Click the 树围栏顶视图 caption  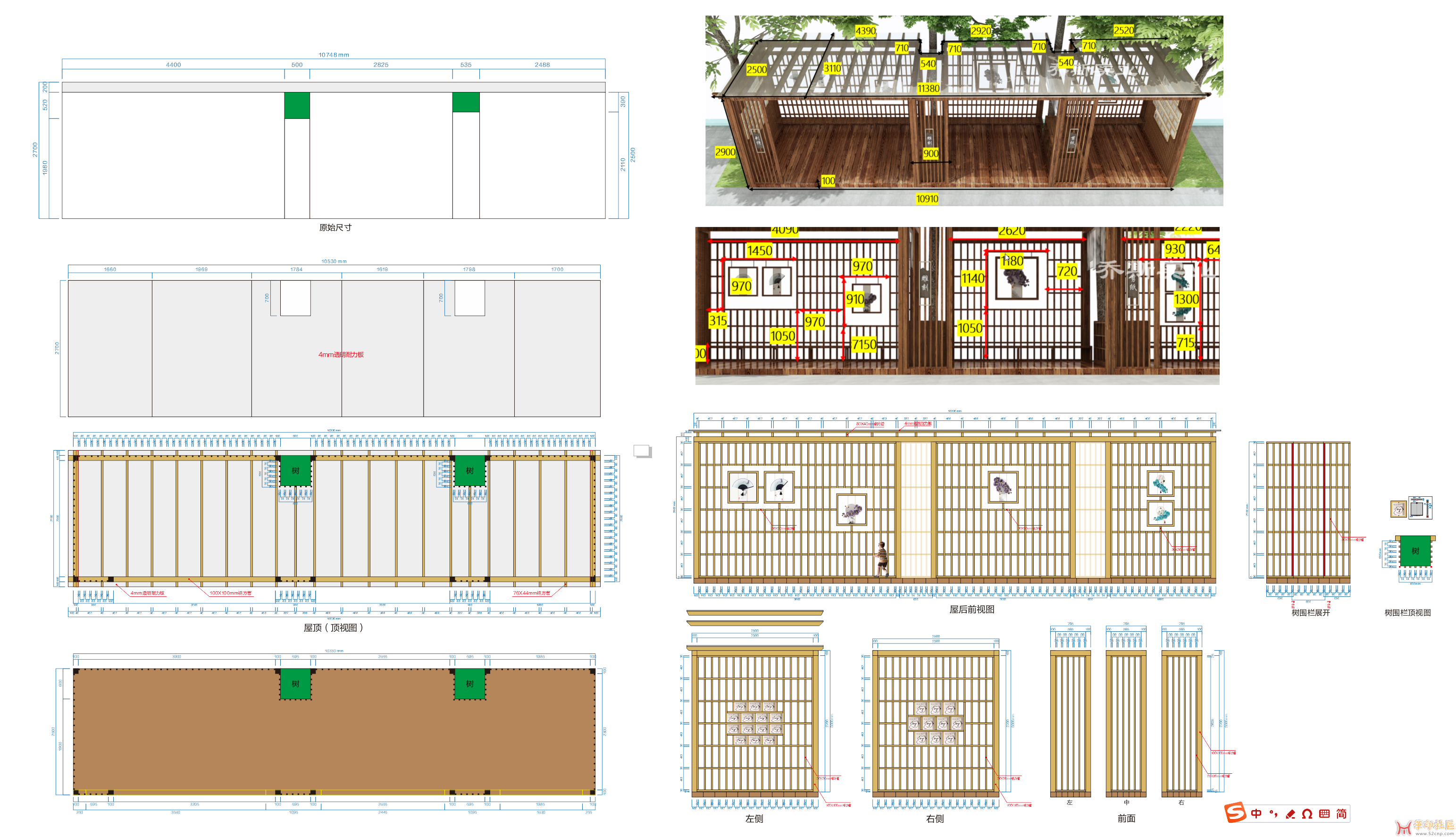pyautogui.click(x=1408, y=613)
